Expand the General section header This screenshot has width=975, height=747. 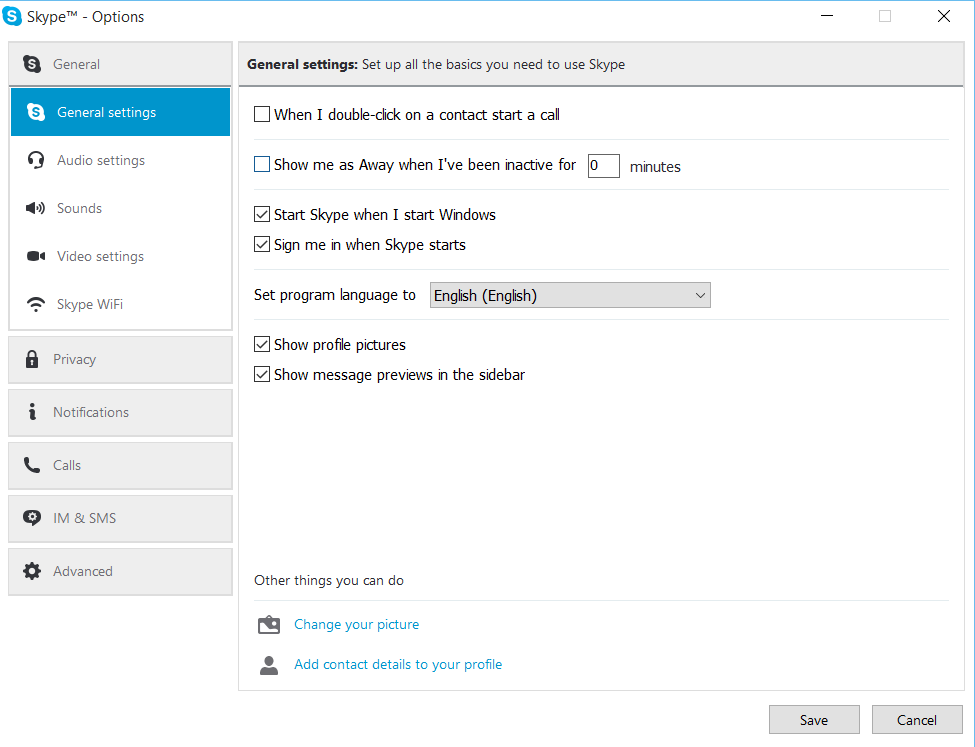pyautogui.click(x=120, y=64)
